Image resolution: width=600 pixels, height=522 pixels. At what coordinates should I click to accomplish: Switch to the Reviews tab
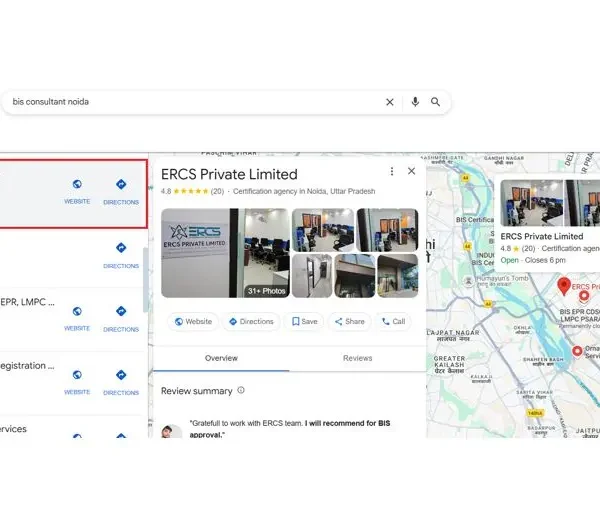(357, 358)
